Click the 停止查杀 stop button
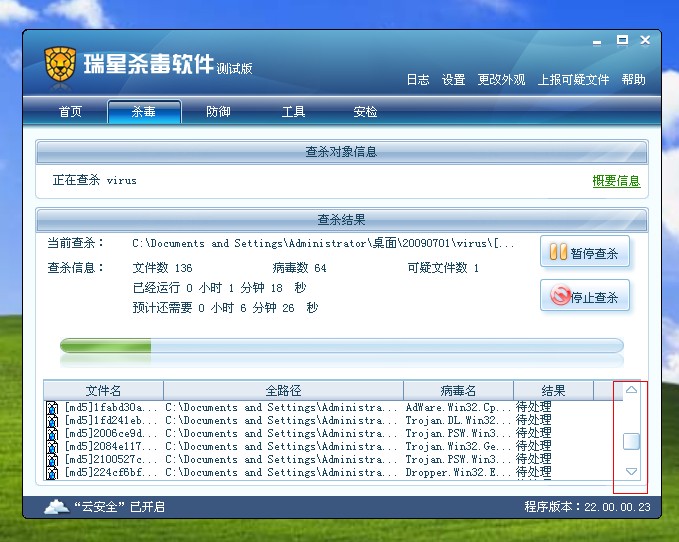Image resolution: width=679 pixels, height=542 pixels. (585, 295)
